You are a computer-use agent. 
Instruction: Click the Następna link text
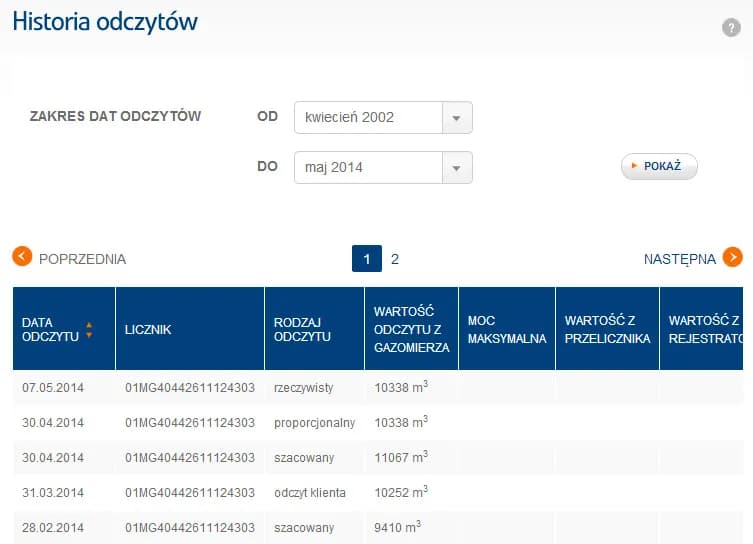coord(679,259)
